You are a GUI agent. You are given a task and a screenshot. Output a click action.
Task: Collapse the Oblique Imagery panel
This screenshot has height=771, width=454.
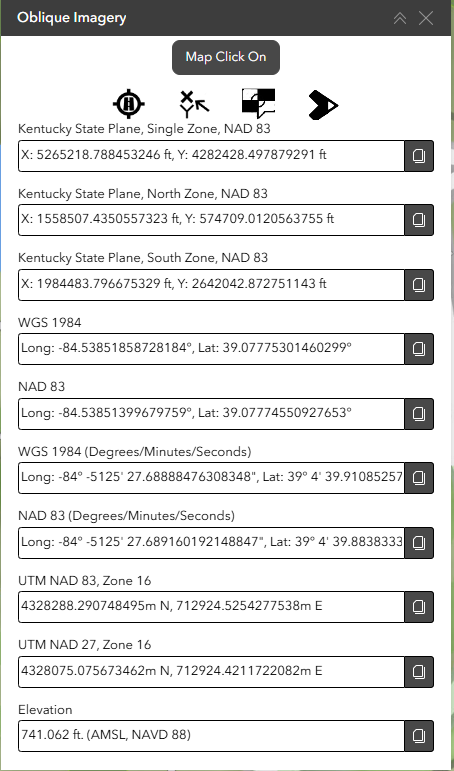tap(400, 18)
